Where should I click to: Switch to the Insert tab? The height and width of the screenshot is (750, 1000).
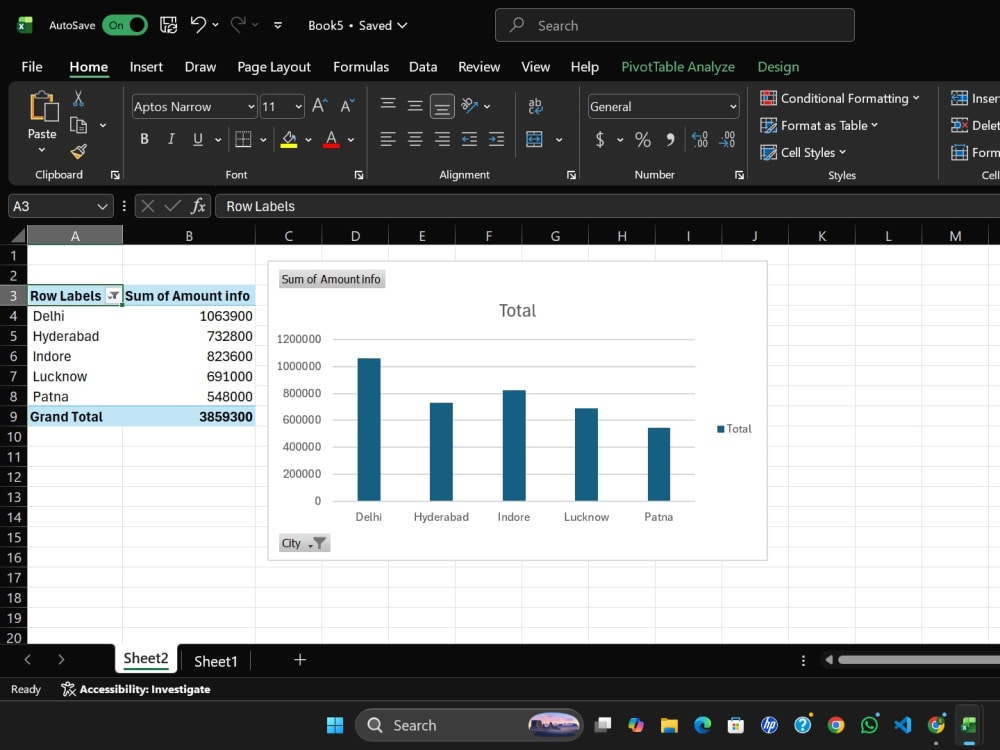click(x=146, y=67)
